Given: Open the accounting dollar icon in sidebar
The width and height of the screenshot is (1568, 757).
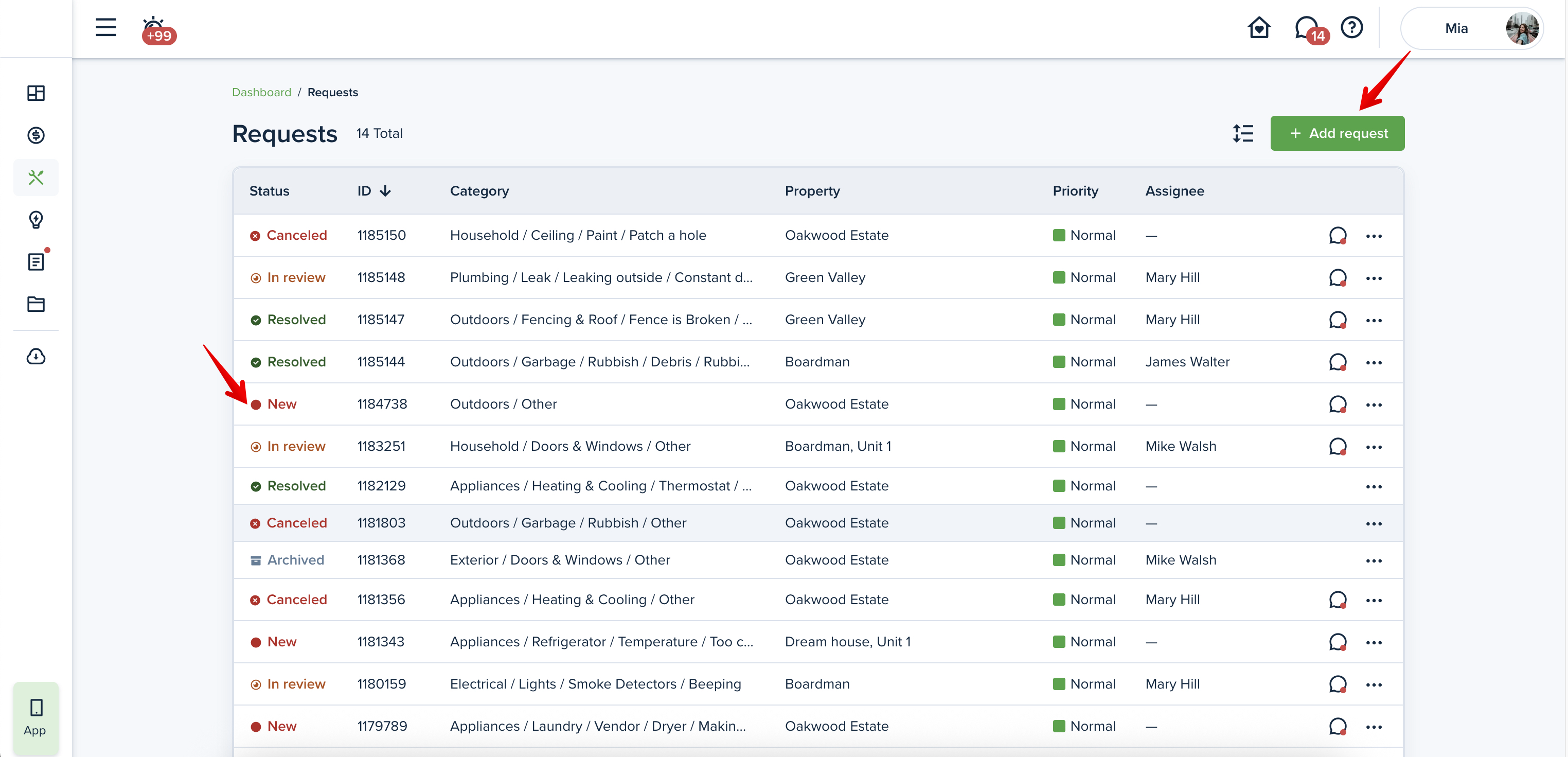Looking at the screenshot, I should [x=36, y=135].
